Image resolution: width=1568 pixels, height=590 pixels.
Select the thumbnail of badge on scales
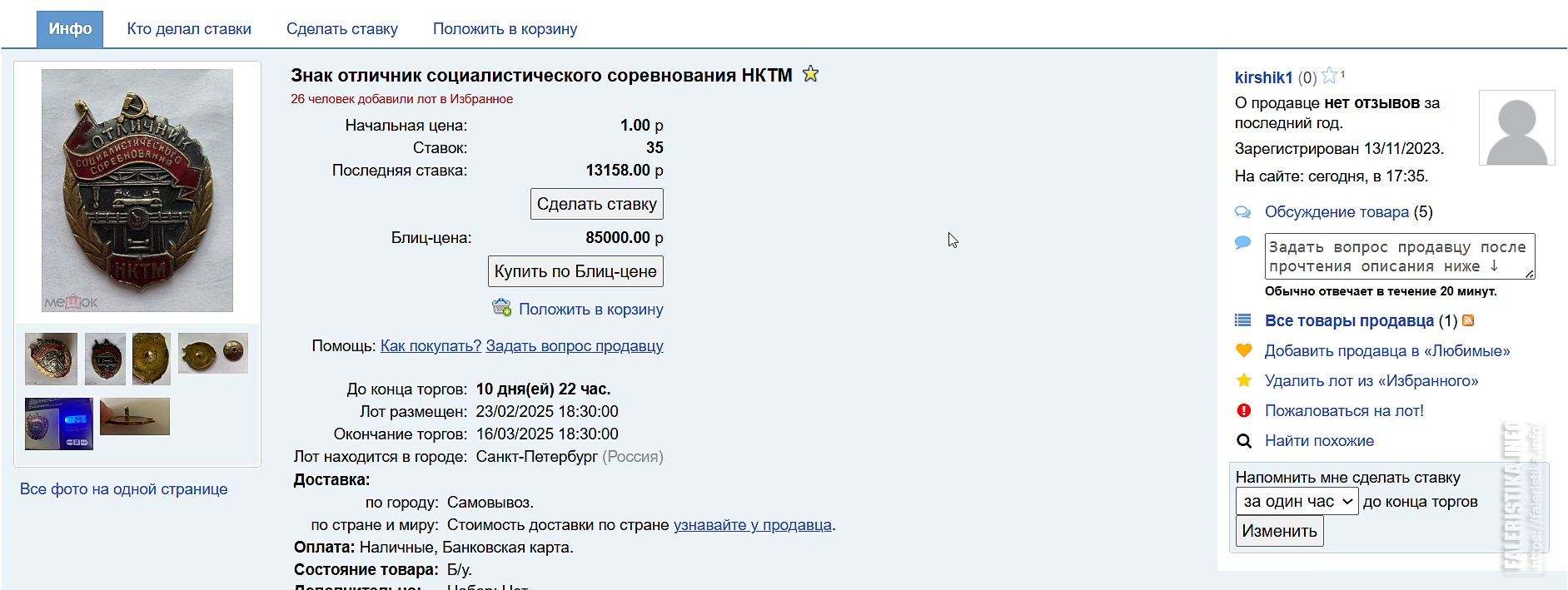click(x=59, y=424)
